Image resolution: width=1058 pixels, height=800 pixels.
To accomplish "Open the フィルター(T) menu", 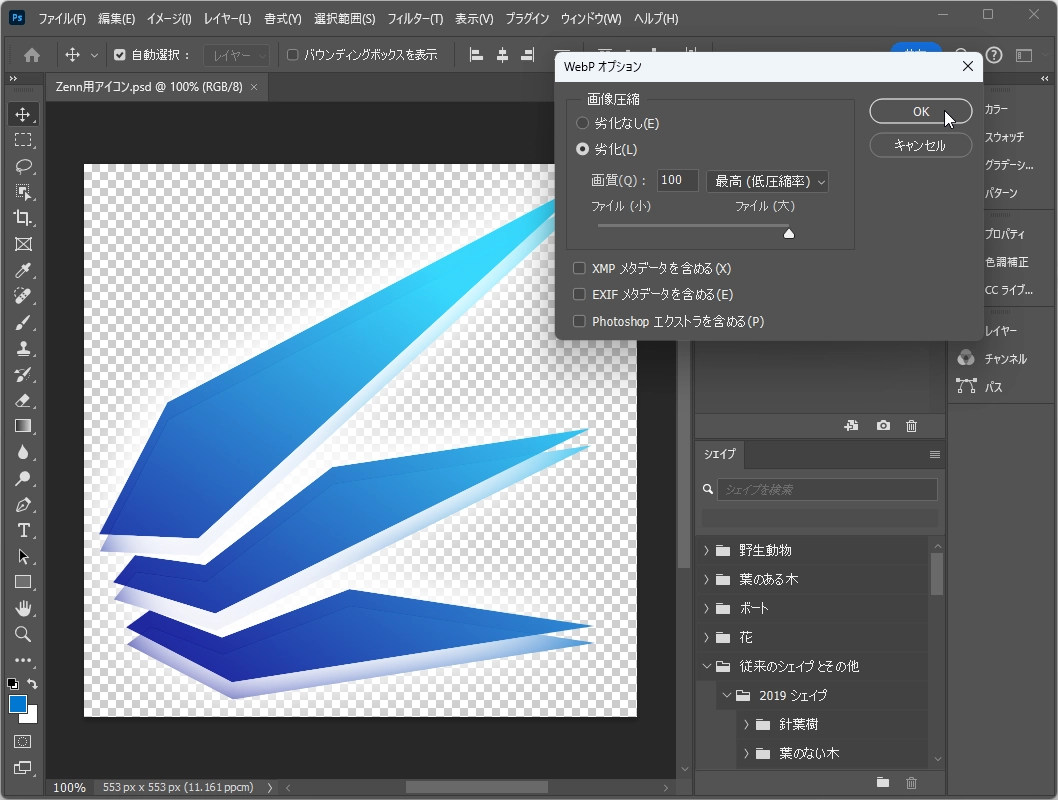I will point(415,19).
